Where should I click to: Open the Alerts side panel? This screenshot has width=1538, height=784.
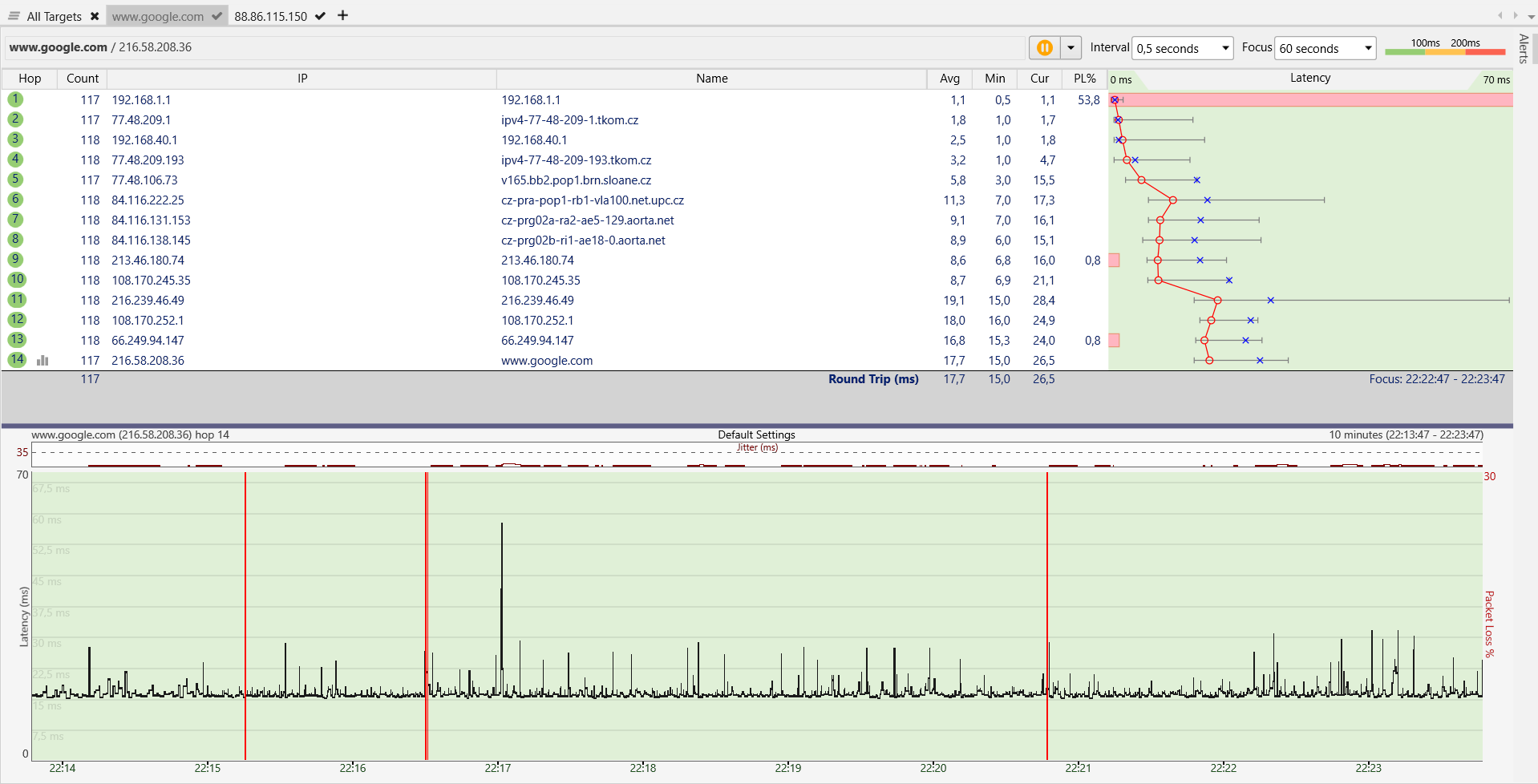point(1524,48)
